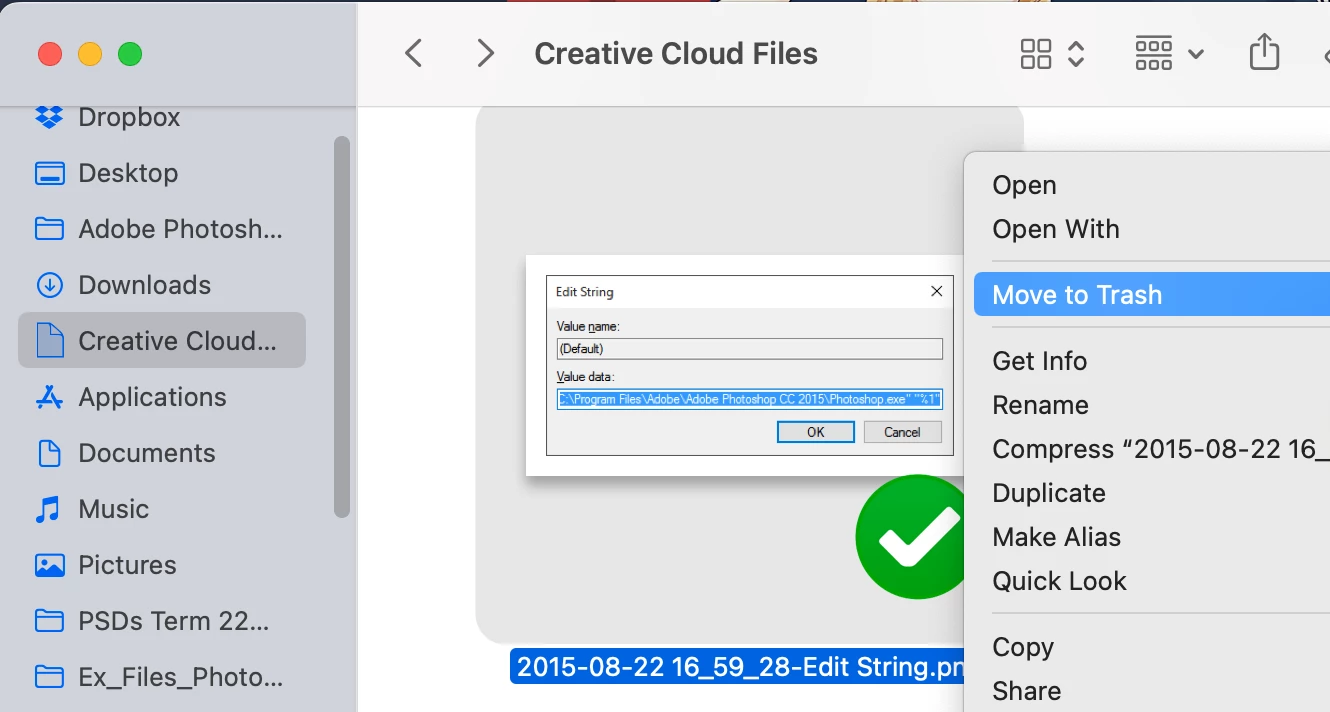Go back with the left chevron
Screen dimensions: 1330x712
tap(413, 53)
